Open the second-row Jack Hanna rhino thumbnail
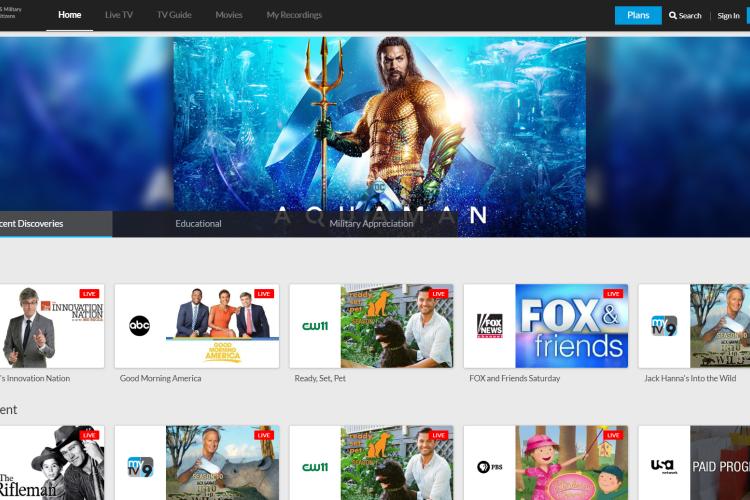This screenshot has width=750, height=500. tap(222, 463)
